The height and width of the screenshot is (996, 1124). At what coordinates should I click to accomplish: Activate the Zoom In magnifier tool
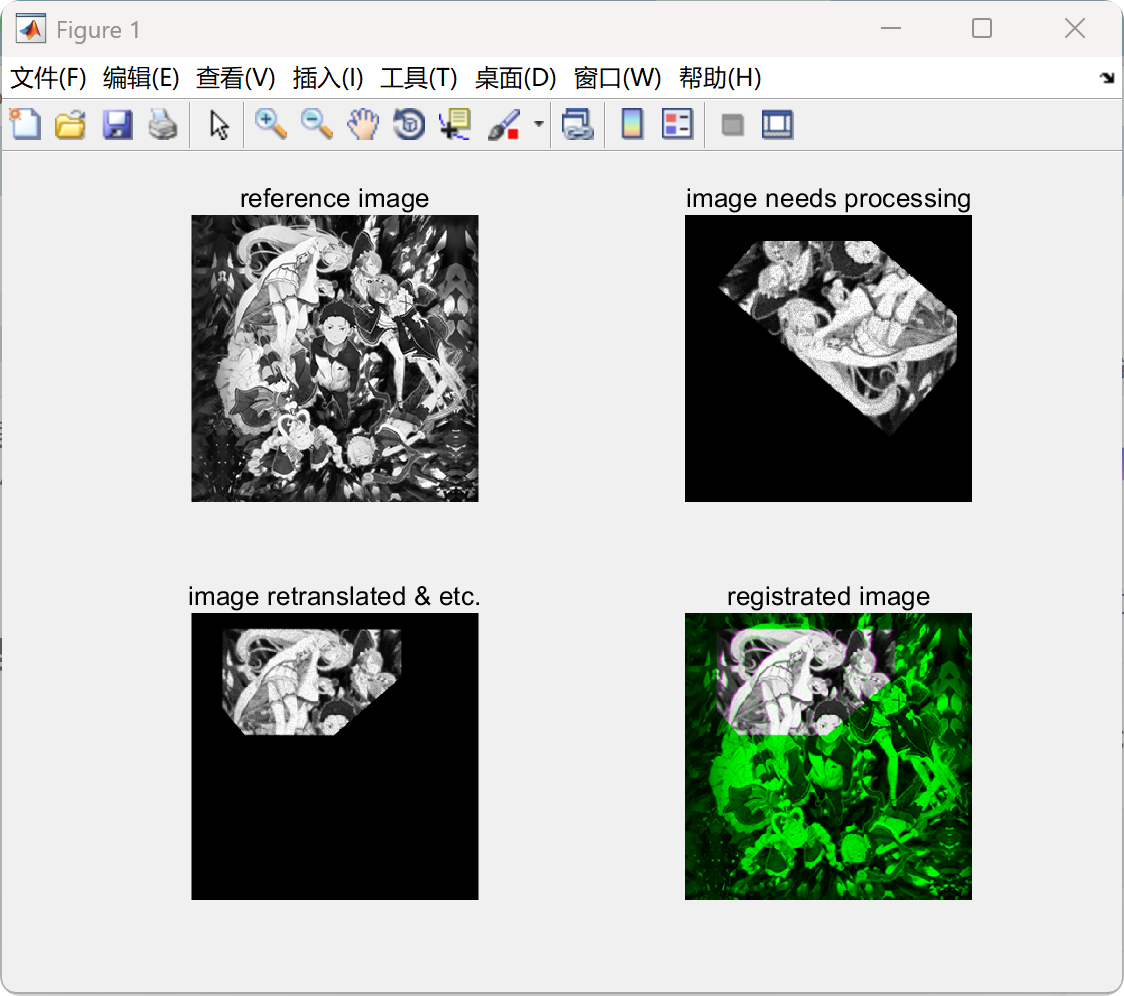pyautogui.click(x=271, y=125)
